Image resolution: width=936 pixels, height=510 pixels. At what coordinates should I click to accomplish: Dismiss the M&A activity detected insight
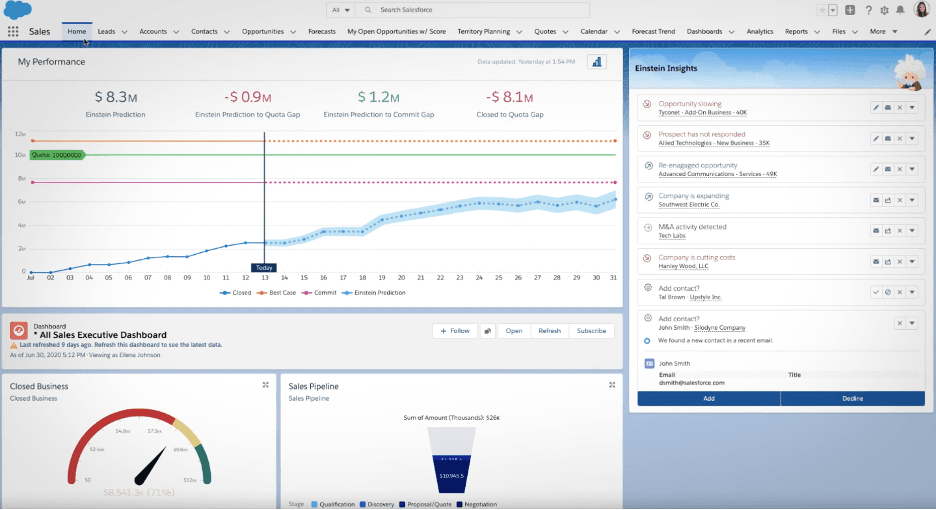click(899, 231)
